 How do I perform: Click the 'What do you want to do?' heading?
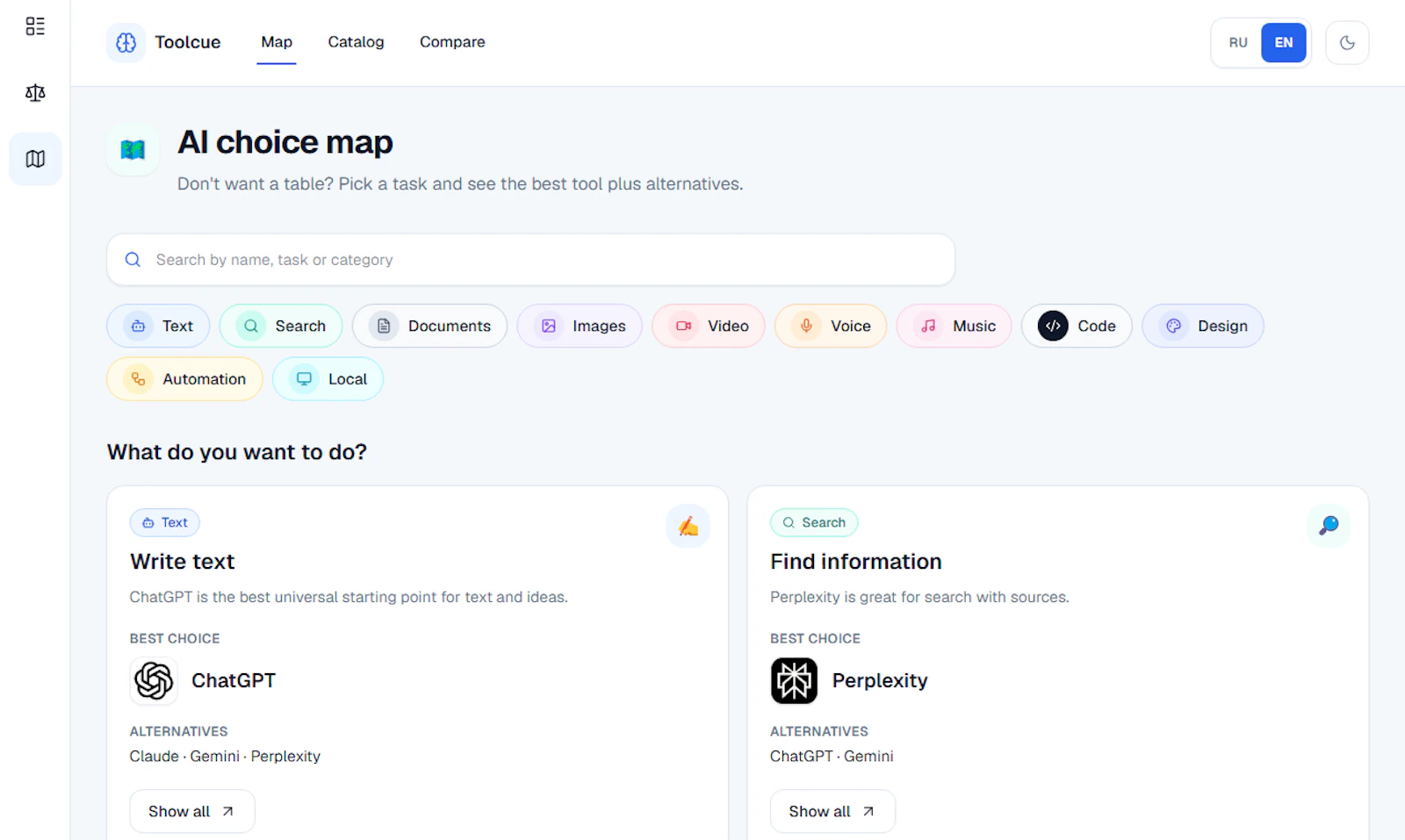[237, 452]
